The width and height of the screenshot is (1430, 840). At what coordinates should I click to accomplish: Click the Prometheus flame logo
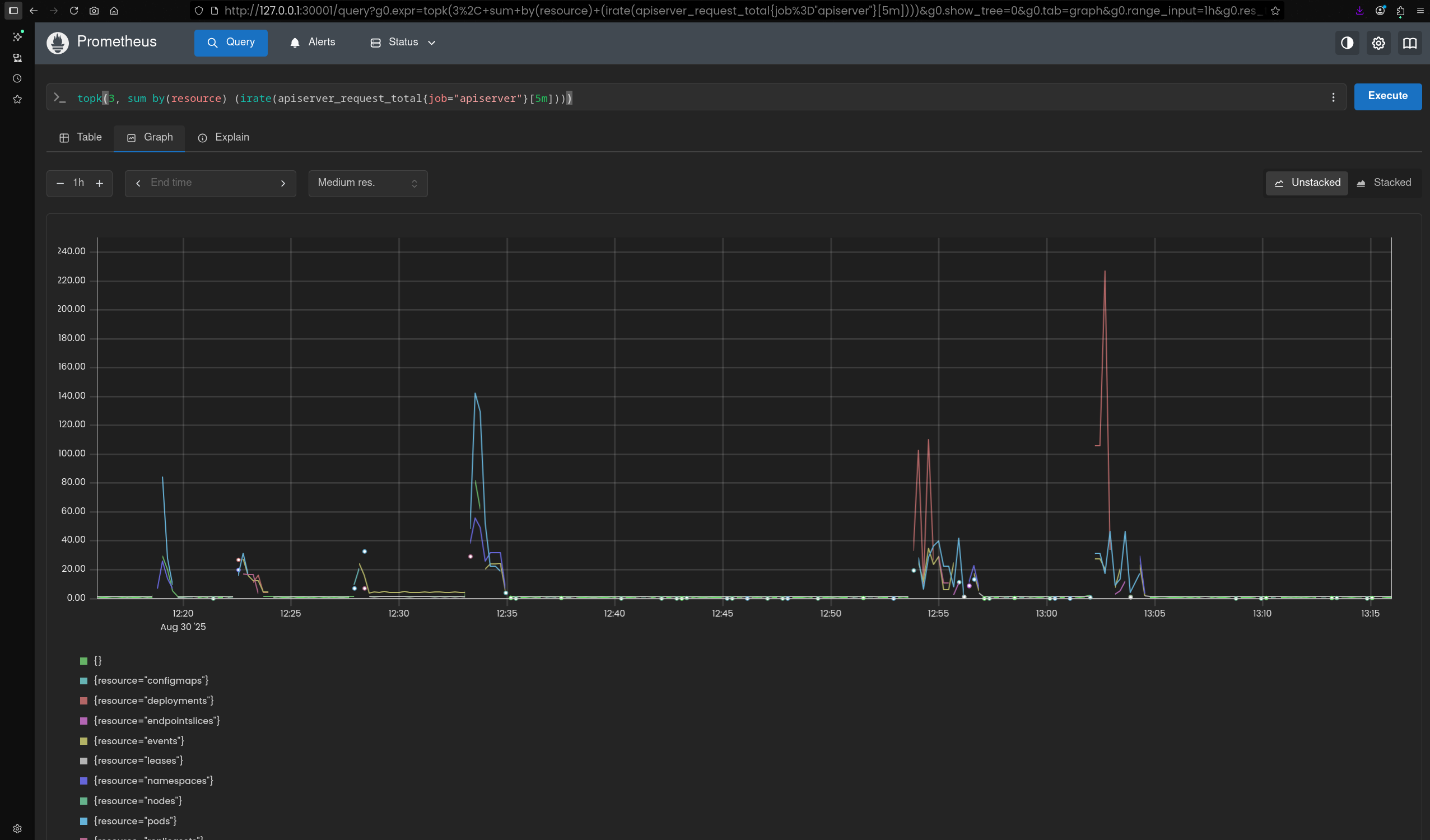pos(58,43)
